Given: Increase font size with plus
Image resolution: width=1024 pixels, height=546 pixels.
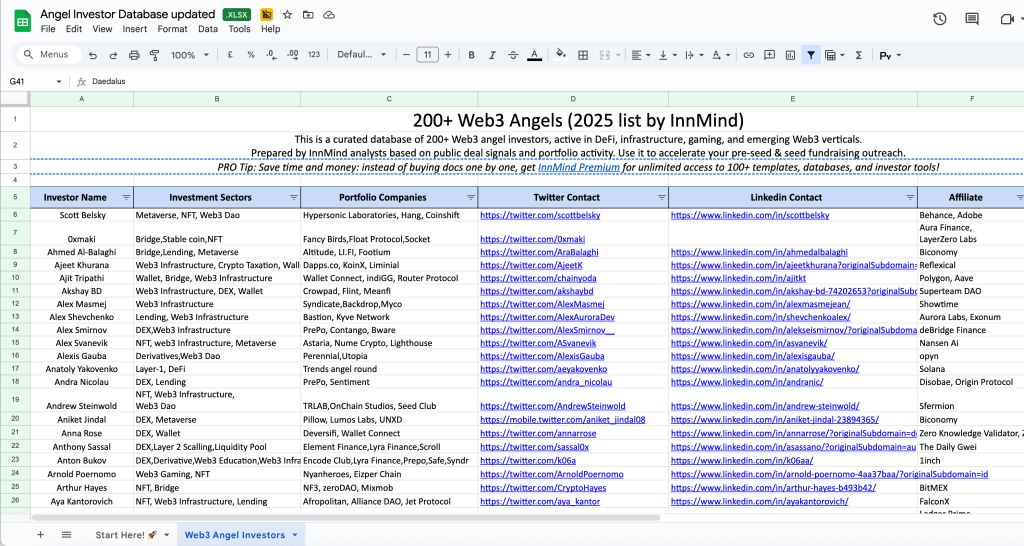Looking at the screenshot, I should [x=448, y=55].
